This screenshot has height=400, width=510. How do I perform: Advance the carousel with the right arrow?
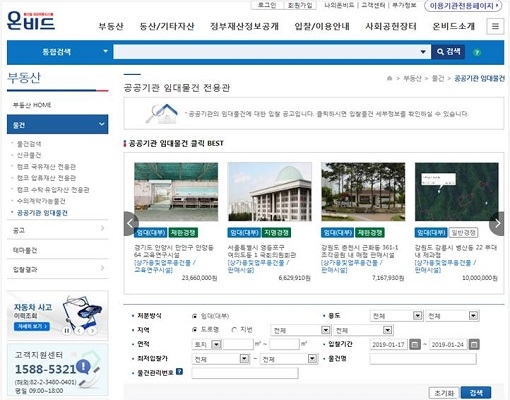click(497, 224)
